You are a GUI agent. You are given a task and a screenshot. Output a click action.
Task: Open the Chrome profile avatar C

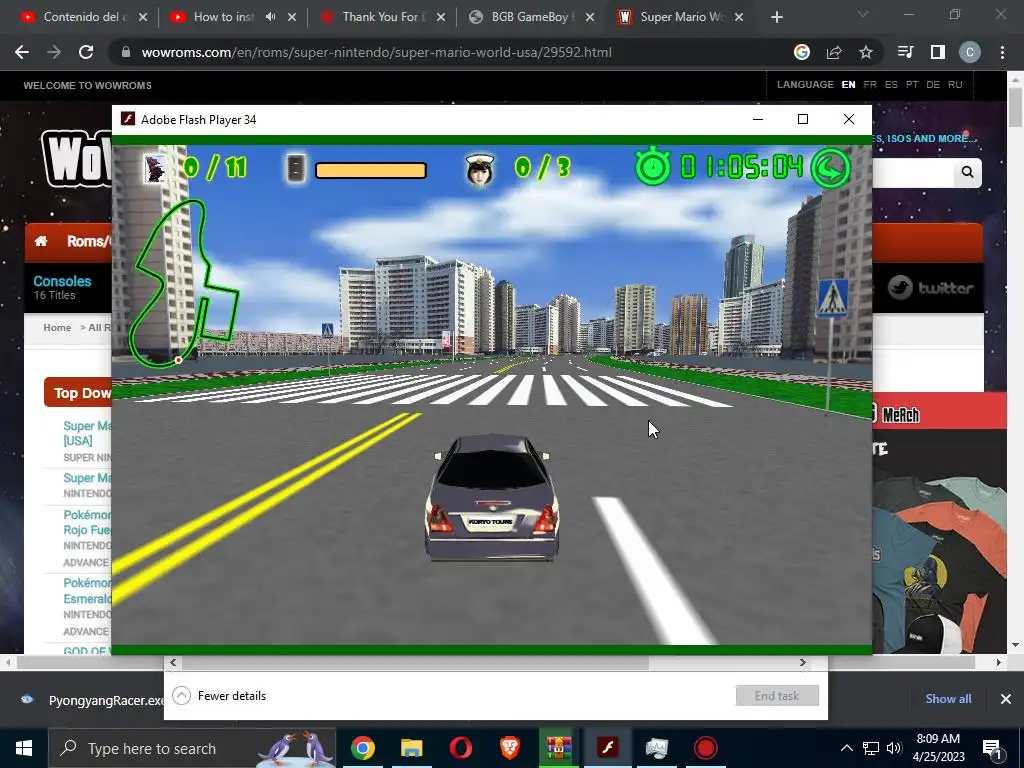tap(970, 52)
